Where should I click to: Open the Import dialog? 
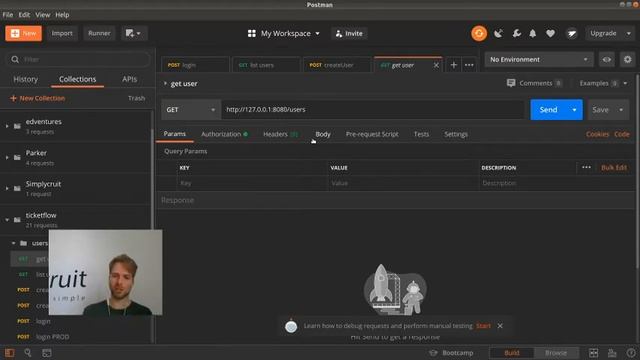(62, 33)
